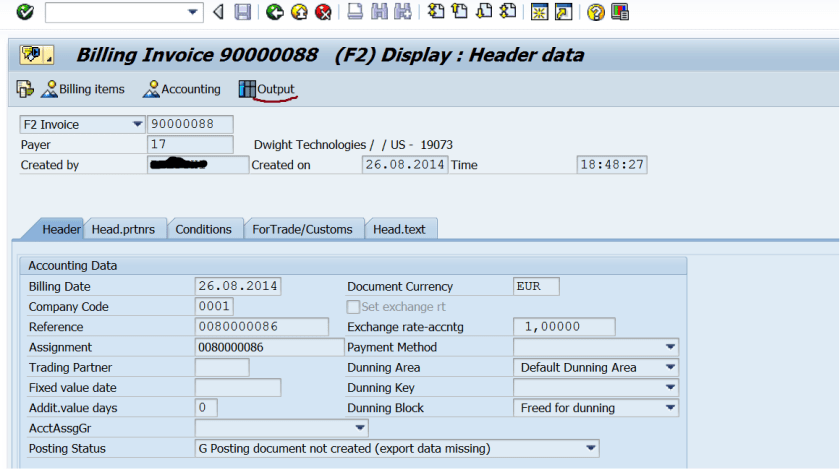
Task: Click the Created on date field
Action: click(405, 165)
